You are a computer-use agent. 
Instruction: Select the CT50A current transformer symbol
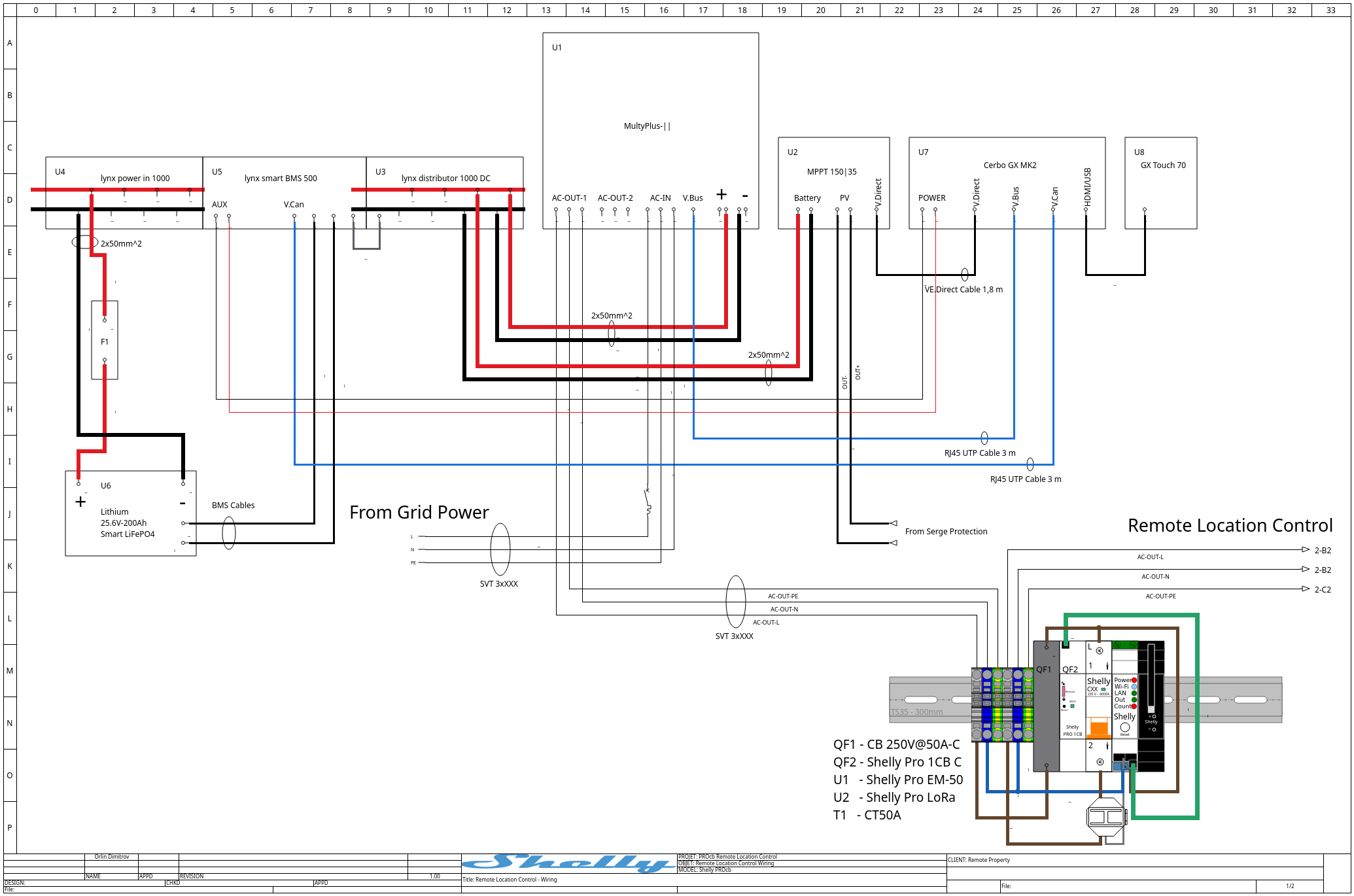tap(1105, 817)
